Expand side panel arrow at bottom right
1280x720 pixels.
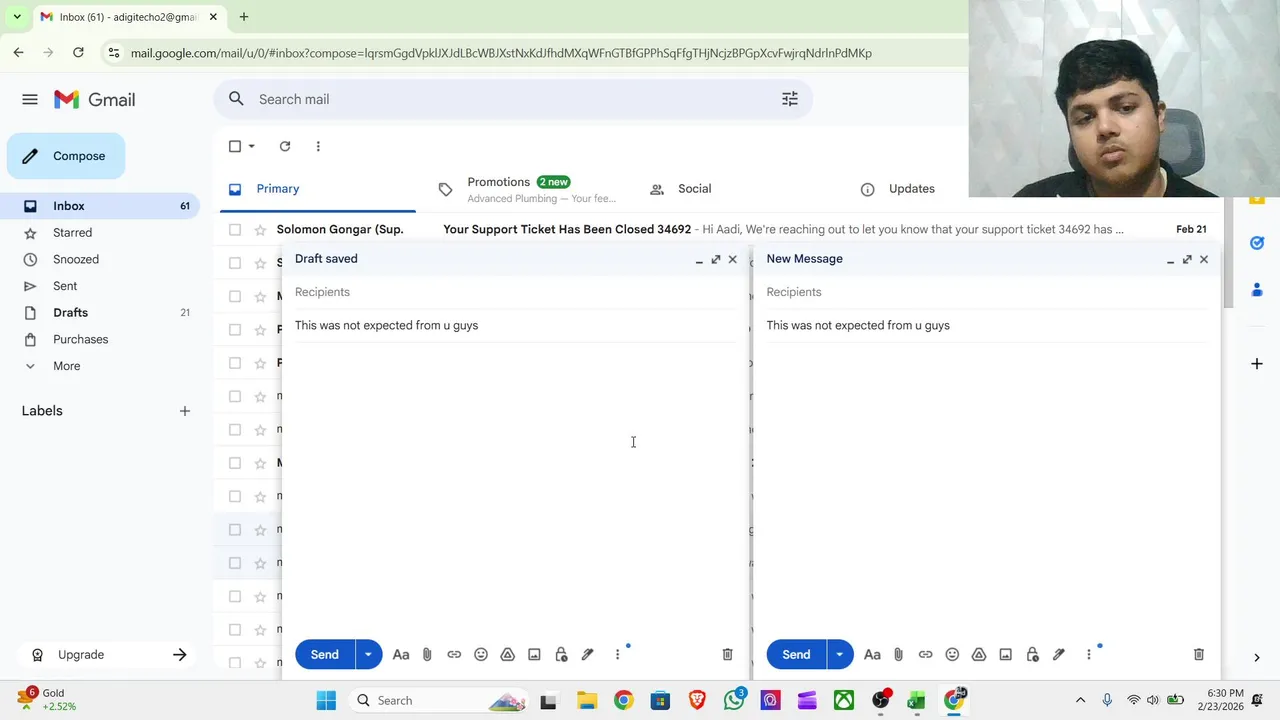[1257, 657]
